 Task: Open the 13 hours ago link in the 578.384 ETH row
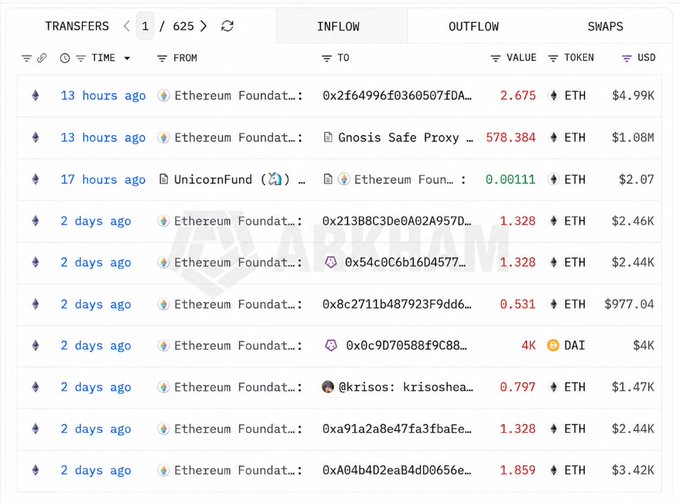coord(103,138)
